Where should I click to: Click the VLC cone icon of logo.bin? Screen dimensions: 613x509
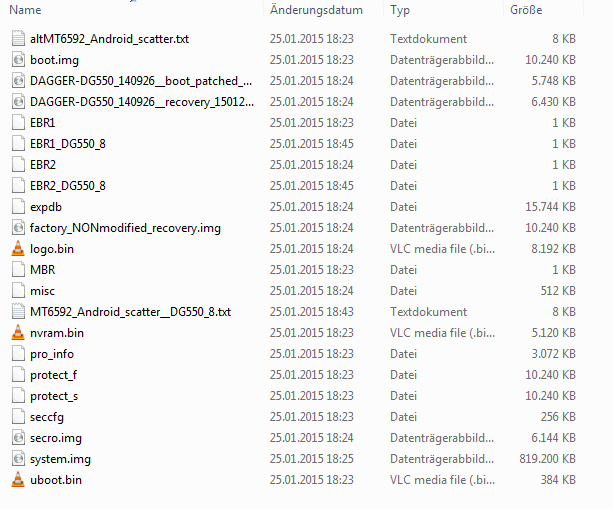click(x=18, y=249)
